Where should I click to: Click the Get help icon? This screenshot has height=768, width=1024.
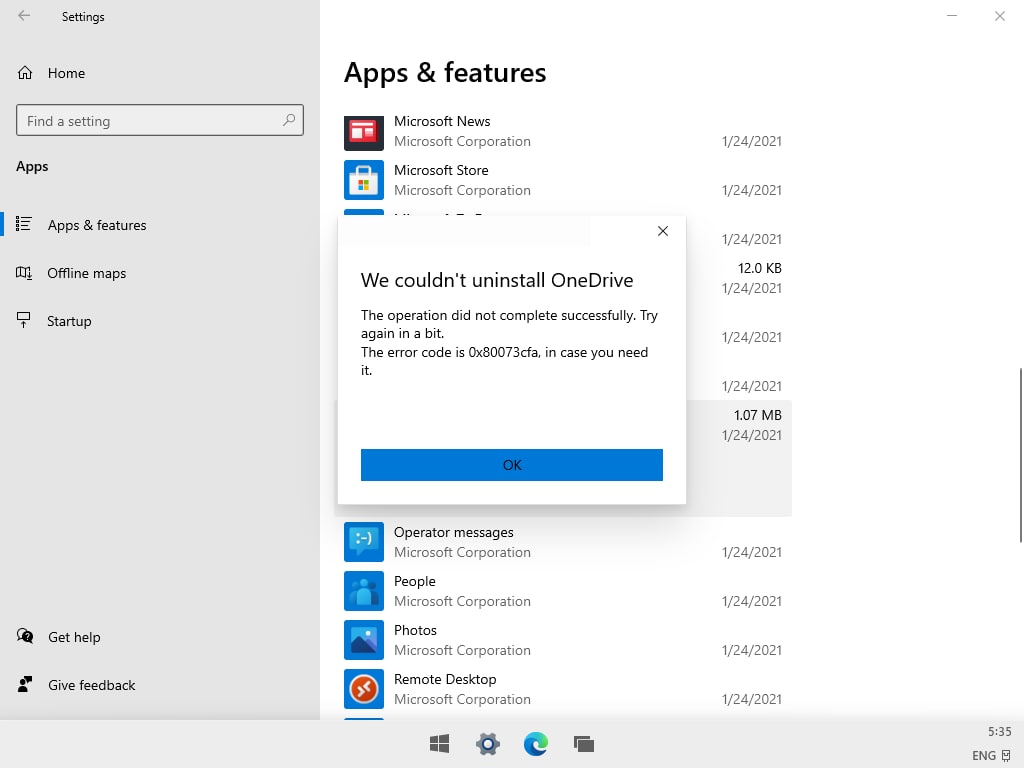click(25, 636)
